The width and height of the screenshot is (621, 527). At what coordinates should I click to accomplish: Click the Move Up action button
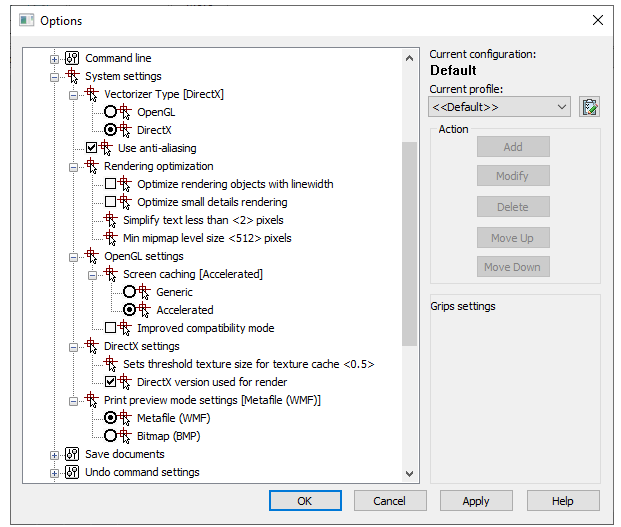[x=513, y=238]
